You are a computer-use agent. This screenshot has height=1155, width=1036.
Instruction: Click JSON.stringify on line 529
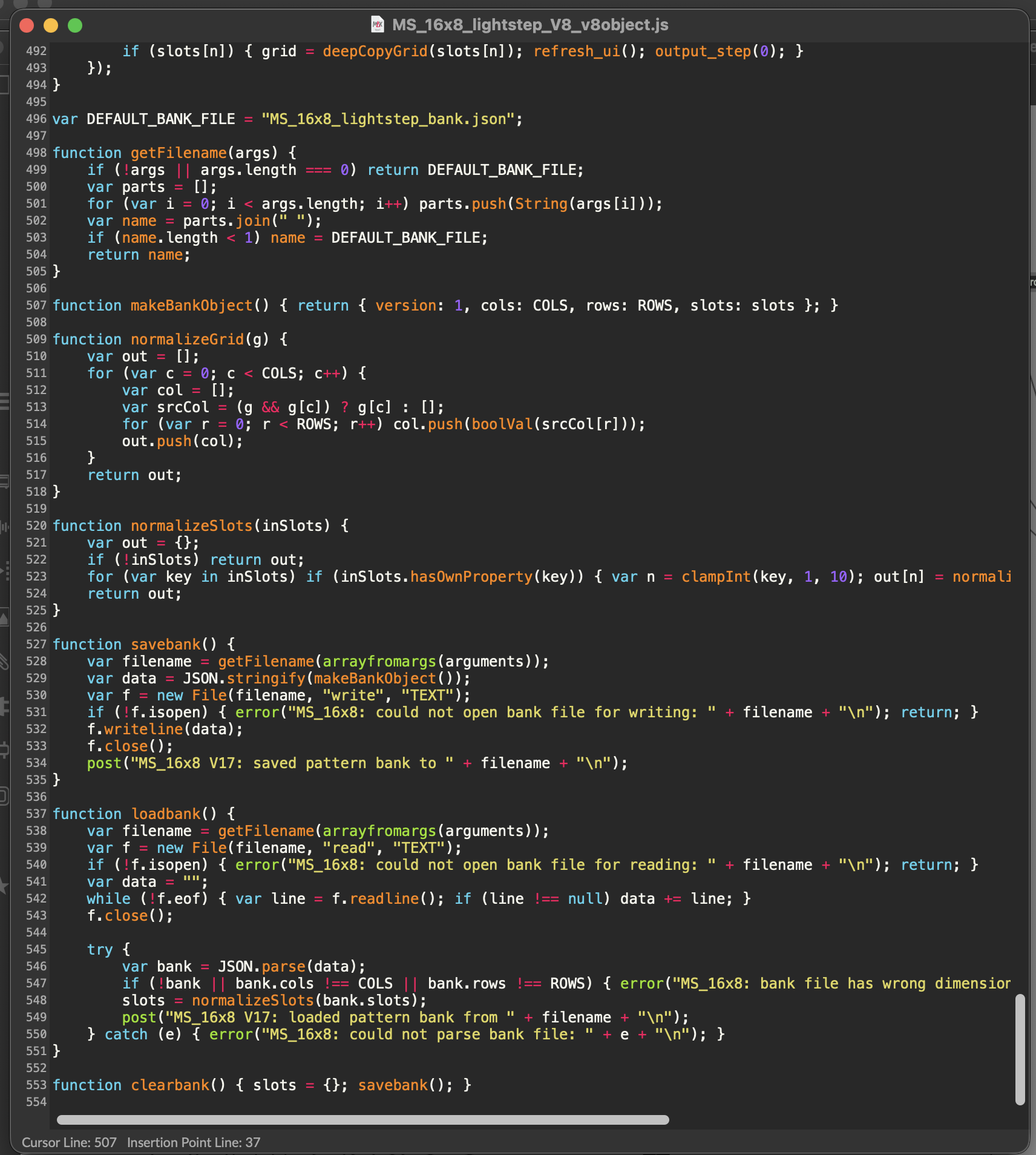pos(244,679)
